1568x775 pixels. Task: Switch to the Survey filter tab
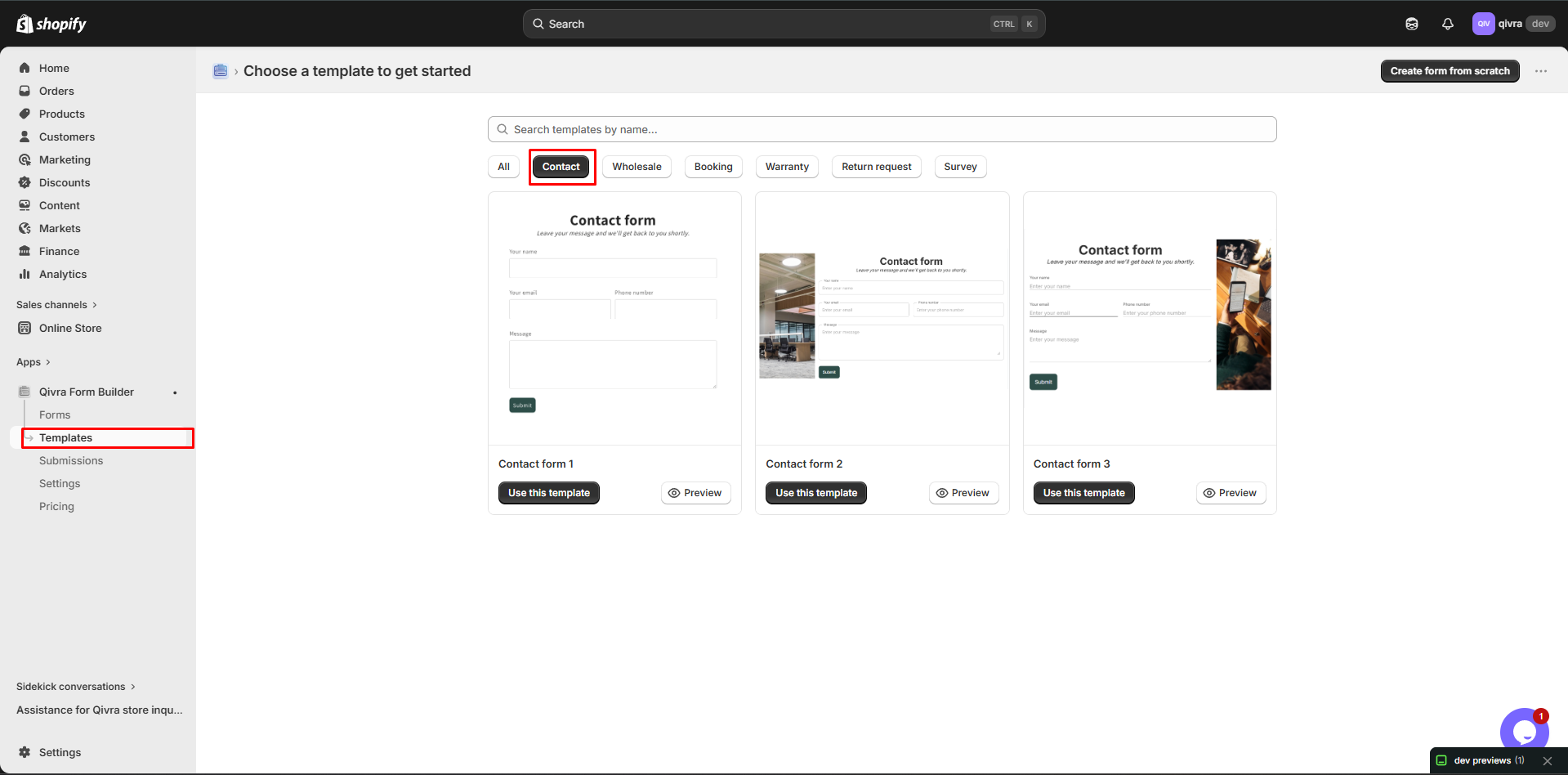click(960, 167)
